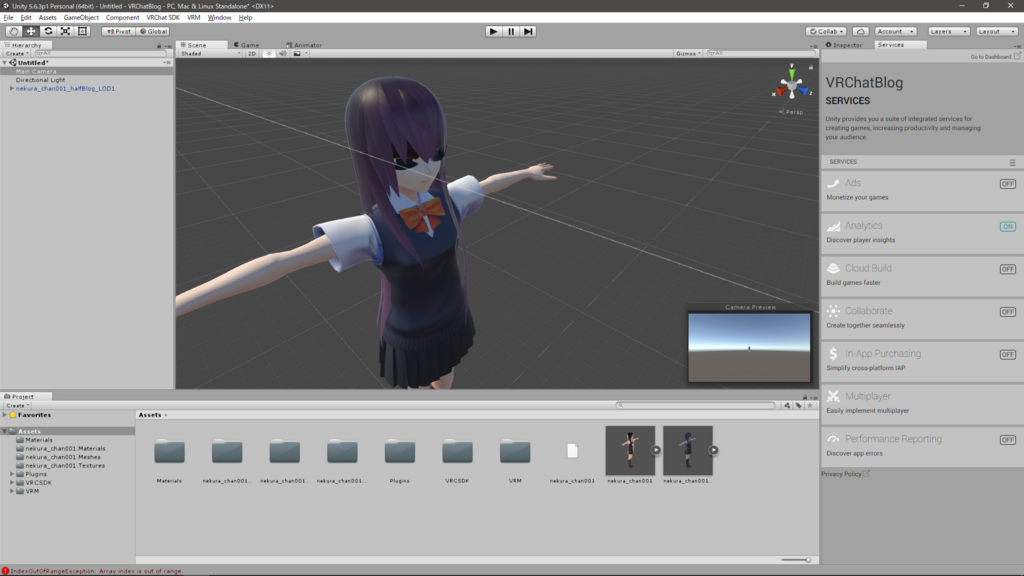Switch to the Animator tab

(304, 45)
